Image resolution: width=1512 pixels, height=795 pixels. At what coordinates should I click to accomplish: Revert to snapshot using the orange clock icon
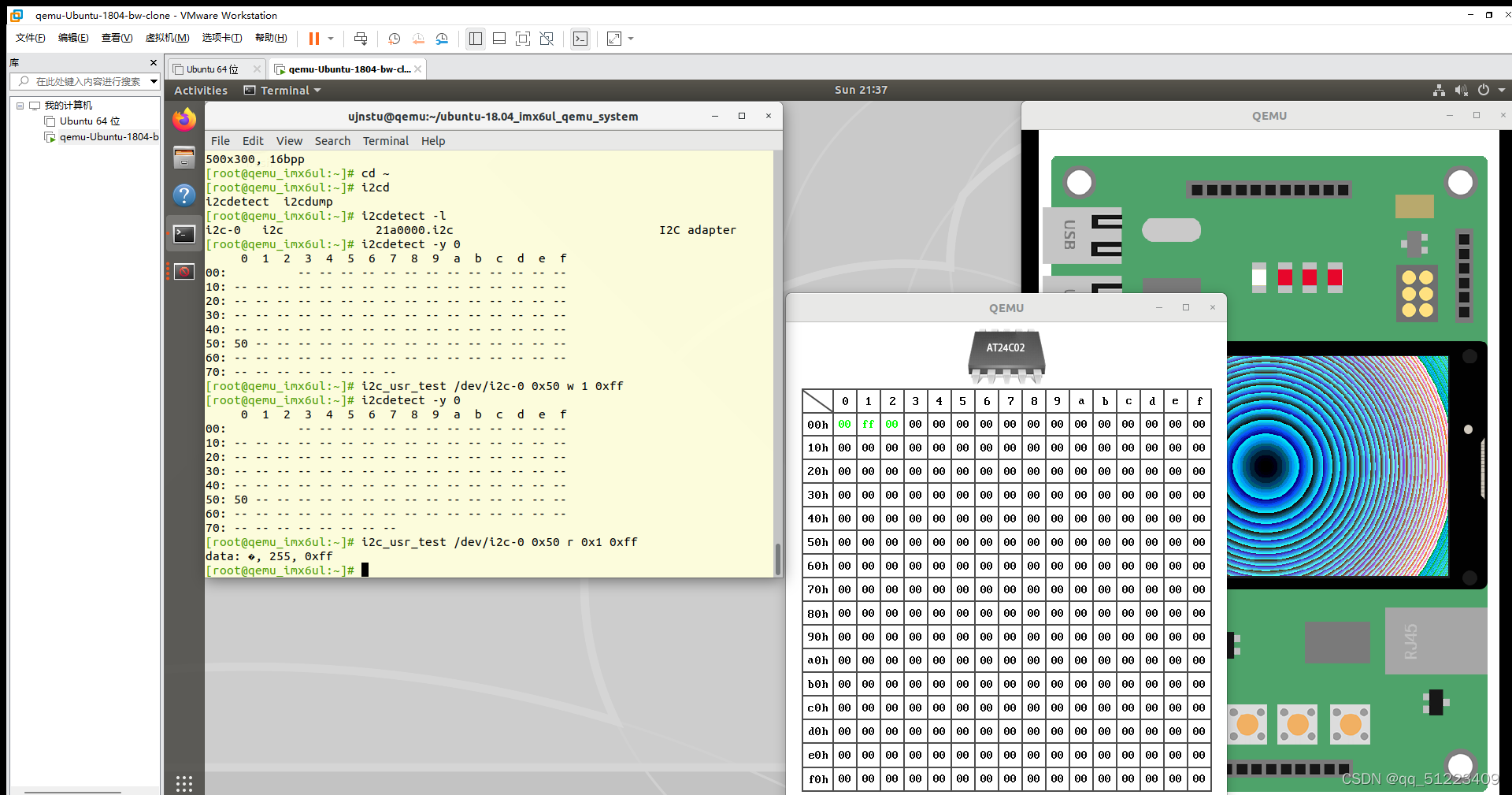pos(418,39)
